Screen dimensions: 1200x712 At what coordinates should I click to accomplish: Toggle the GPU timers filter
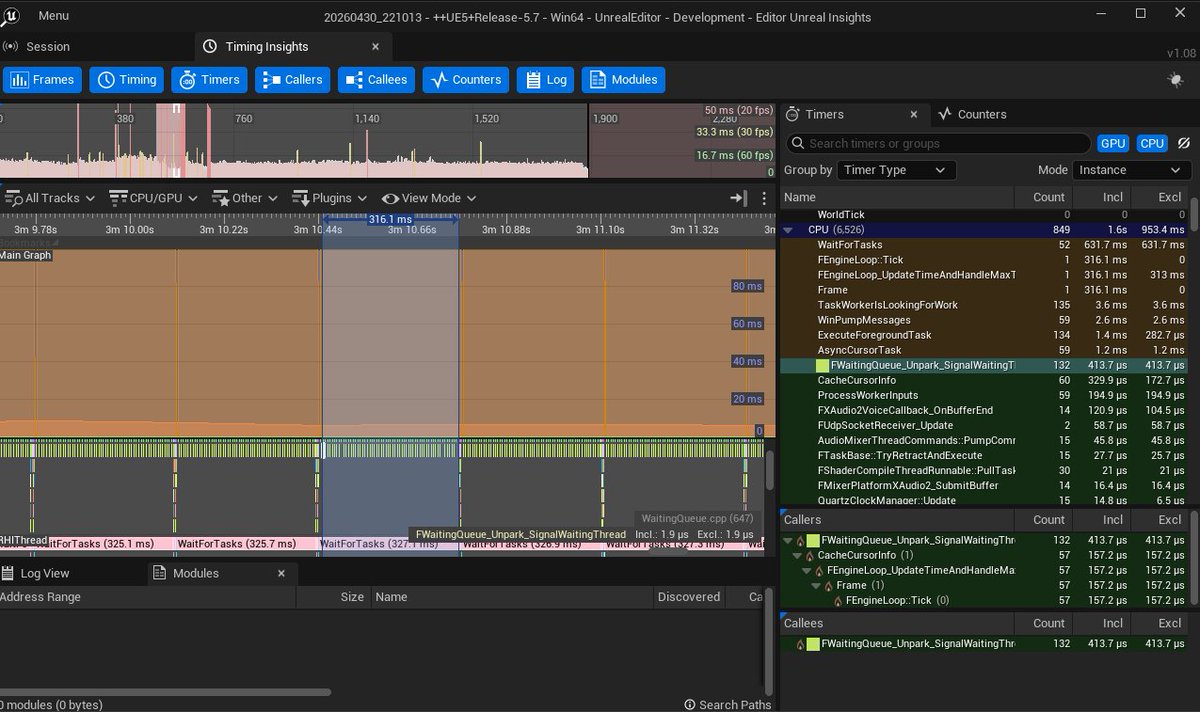click(1112, 143)
